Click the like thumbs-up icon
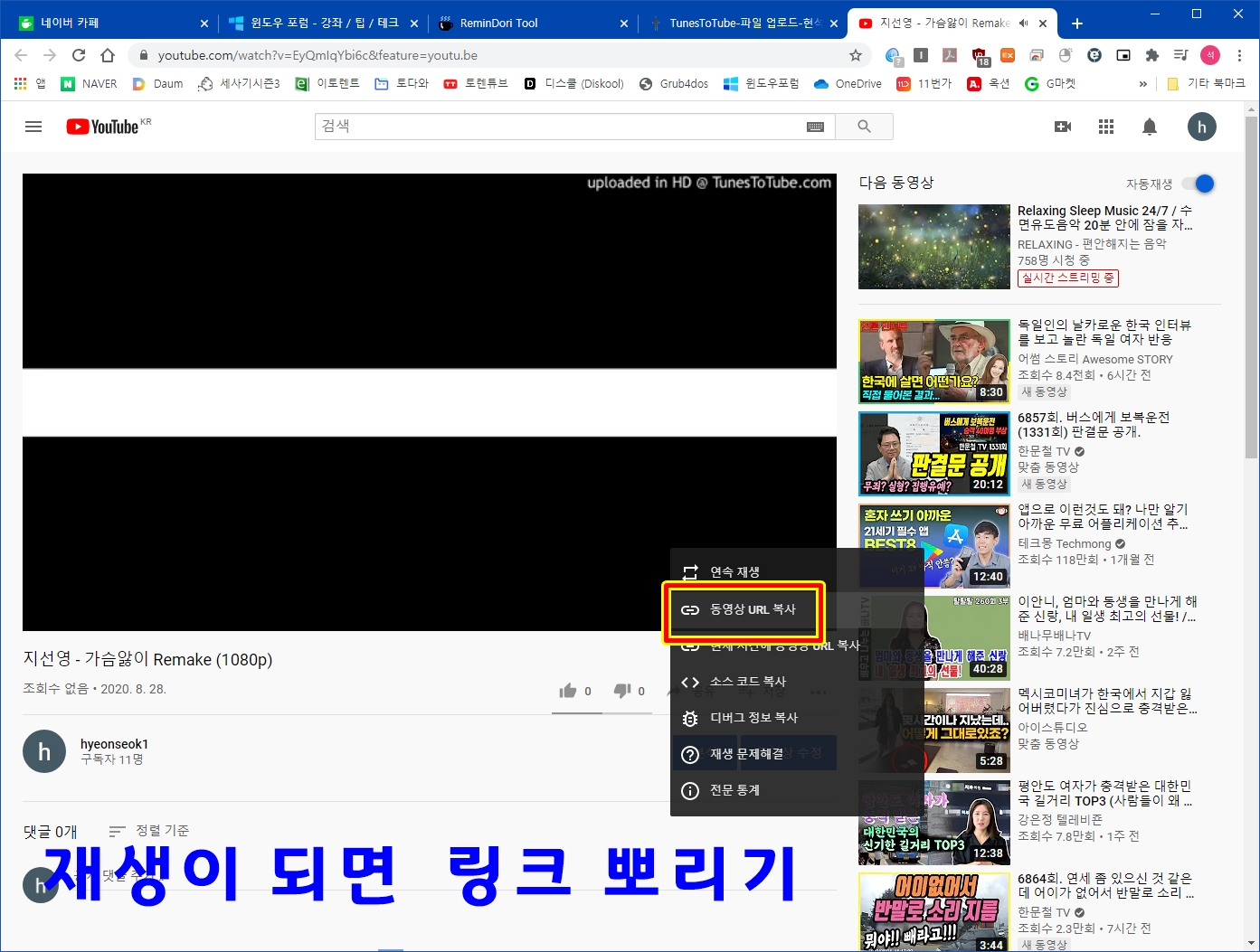The width and height of the screenshot is (1260, 952). (x=568, y=691)
